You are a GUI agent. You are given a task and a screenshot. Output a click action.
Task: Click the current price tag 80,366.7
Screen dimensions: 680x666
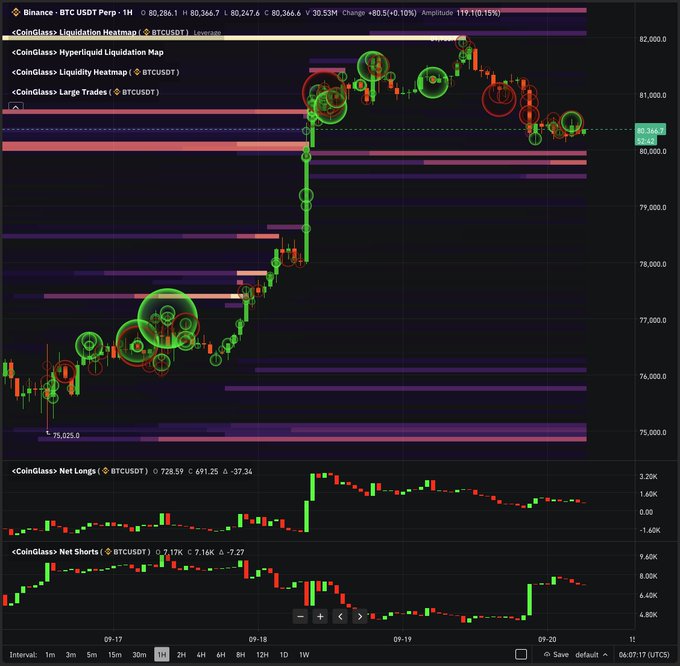pos(650,131)
